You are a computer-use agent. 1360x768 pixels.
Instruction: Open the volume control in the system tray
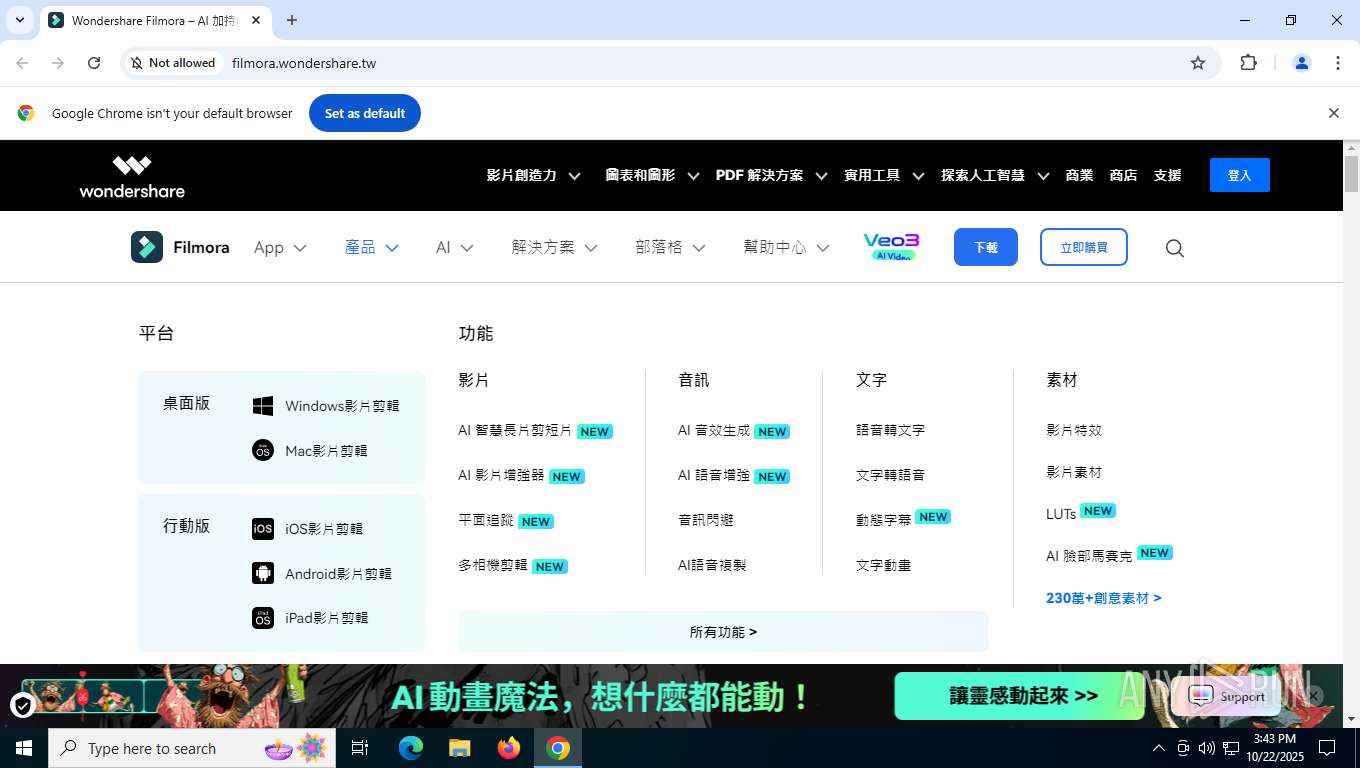1207,748
